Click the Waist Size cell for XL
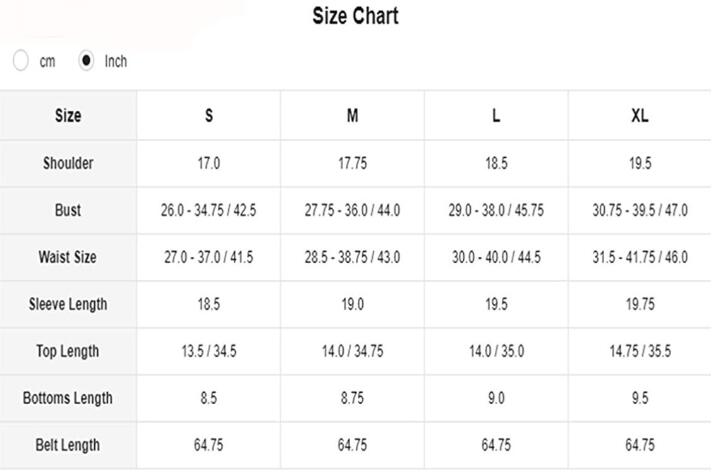Image resolution: width=714 pixels, height=472 pixels. pos(640,257)
